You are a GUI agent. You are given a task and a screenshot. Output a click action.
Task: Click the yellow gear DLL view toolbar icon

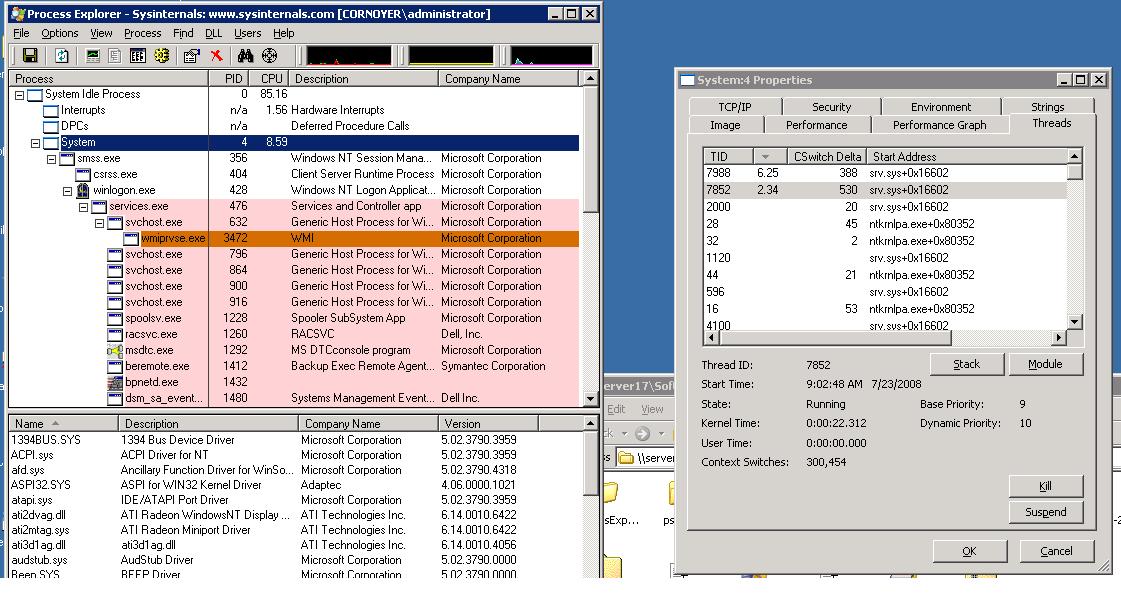coord(162,56)
